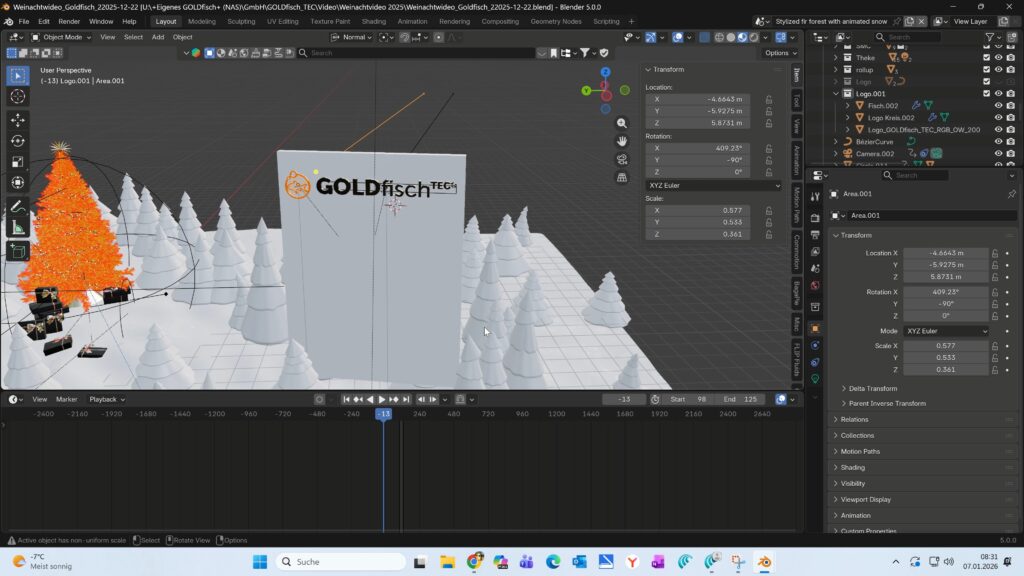Expand Logo Kreis.002 tree item

coord(848,118)
